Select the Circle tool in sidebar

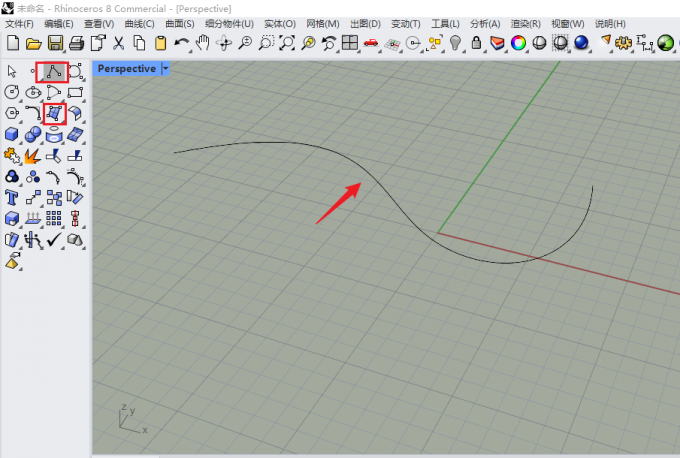click(x=12, y=92)
